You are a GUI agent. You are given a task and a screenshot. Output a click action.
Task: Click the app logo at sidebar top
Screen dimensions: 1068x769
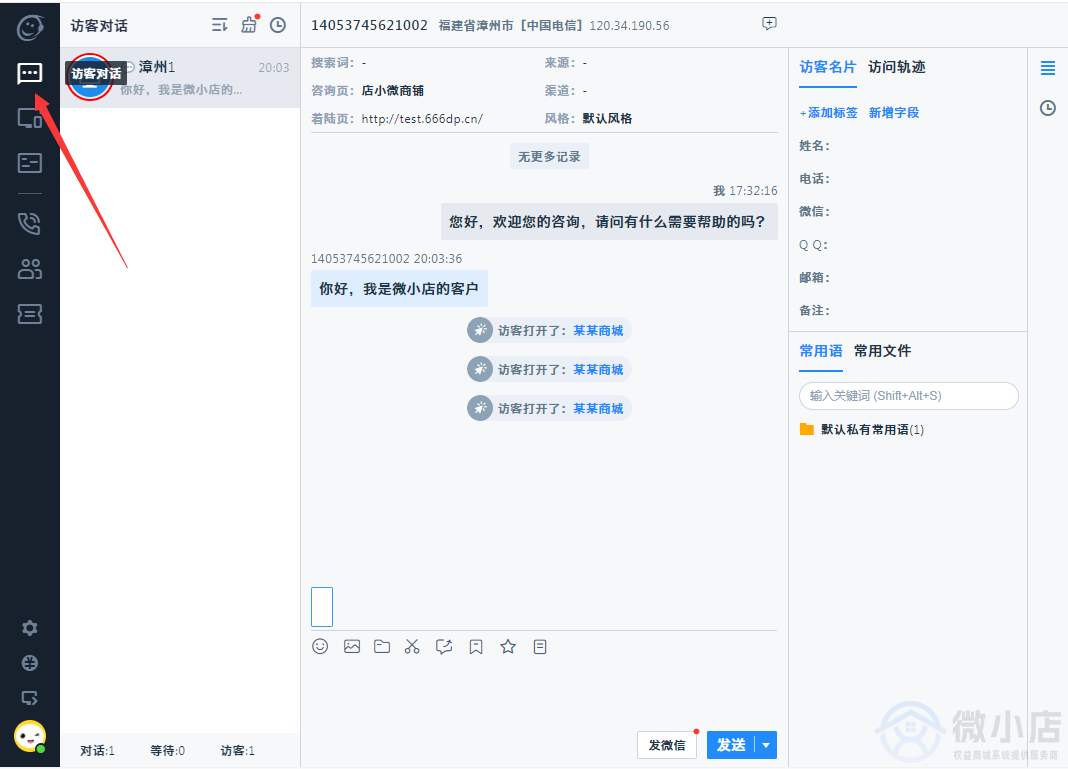tap(30, 28)
